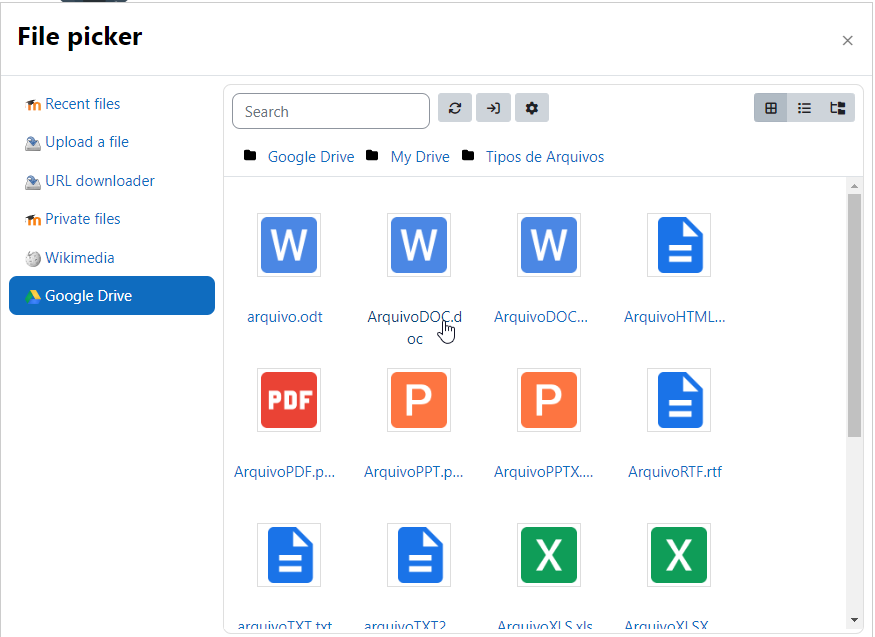This screenshot has width=875, height=637.
Task: Select the ArquivoPPT.p... presentation icon
Action: tap(419, 400)
